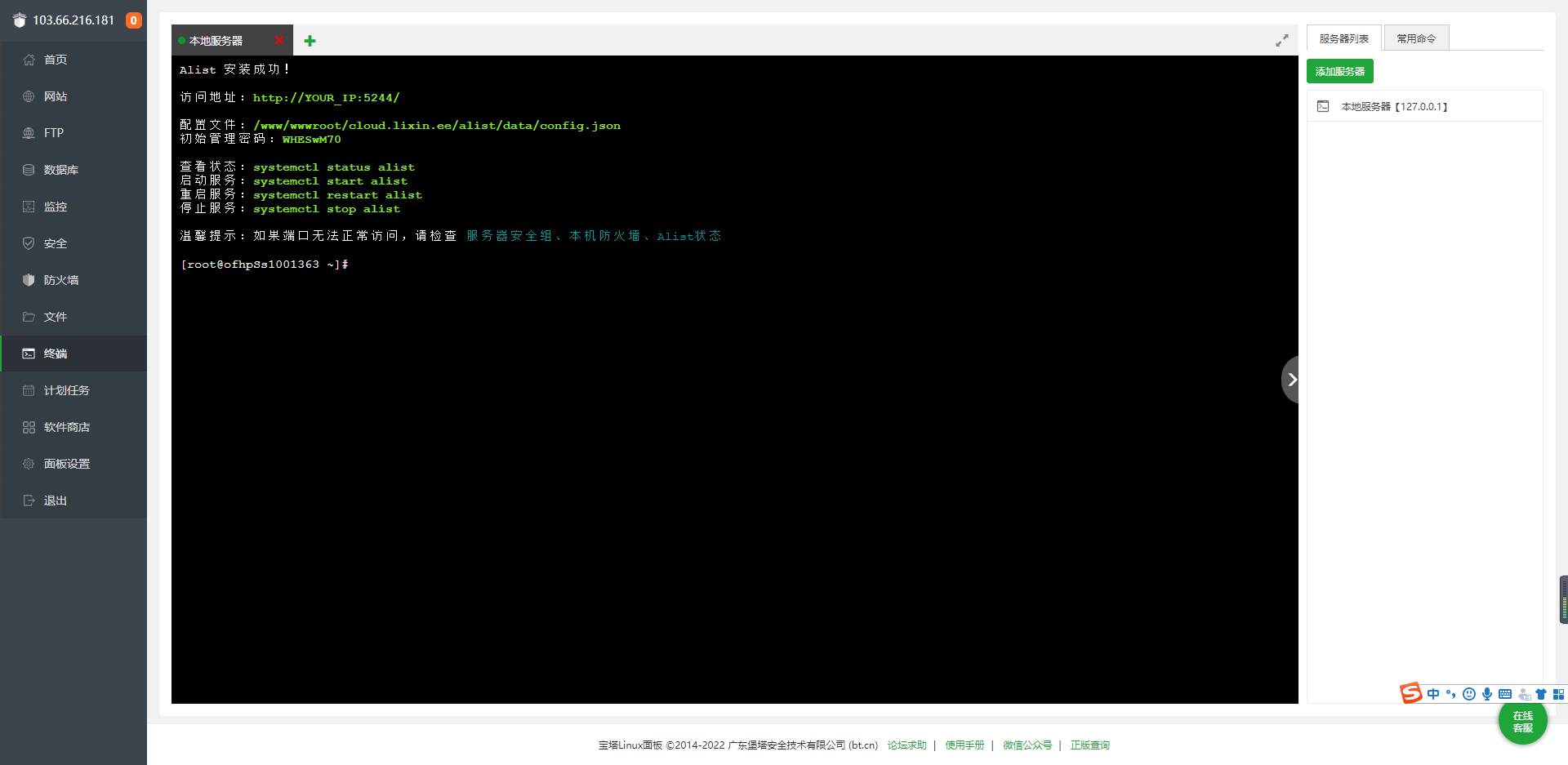Add a new terminal tab with plus
Image resolution: width=1568 pixels, height=765 pixels.
[310, 41]
